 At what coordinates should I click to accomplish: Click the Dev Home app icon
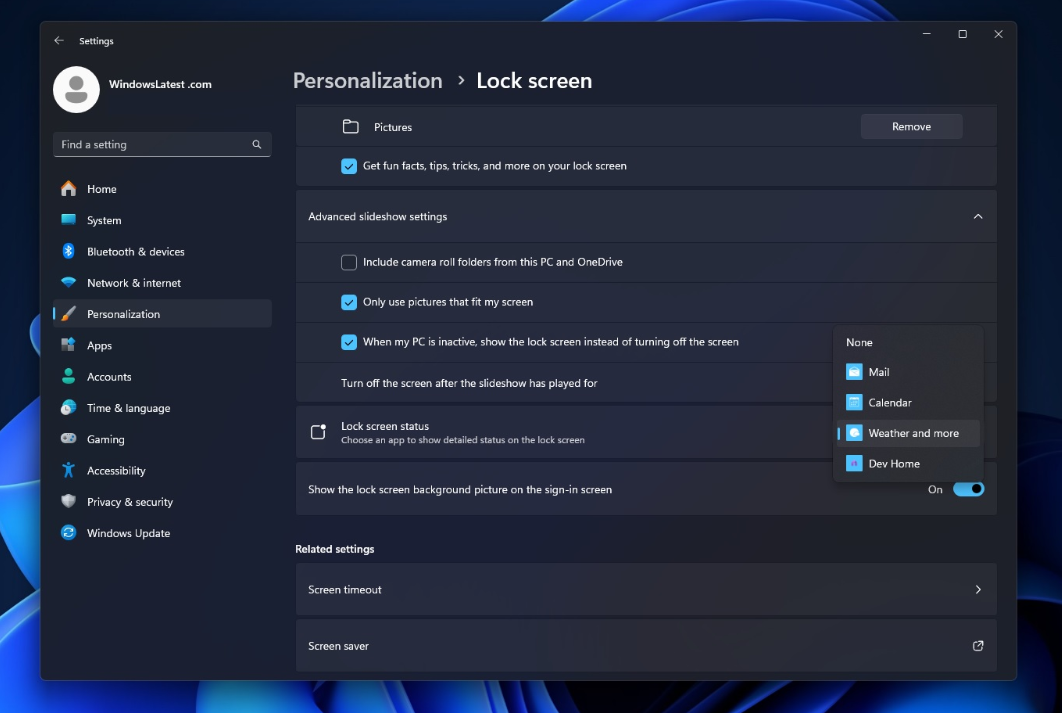pyautogui.click(x=854, y=463)
